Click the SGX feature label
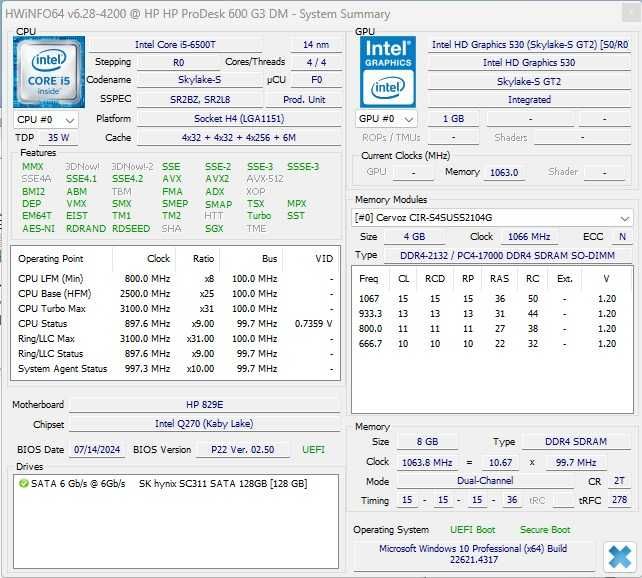This screenshot has width=642, height=578. click(214, 228)
